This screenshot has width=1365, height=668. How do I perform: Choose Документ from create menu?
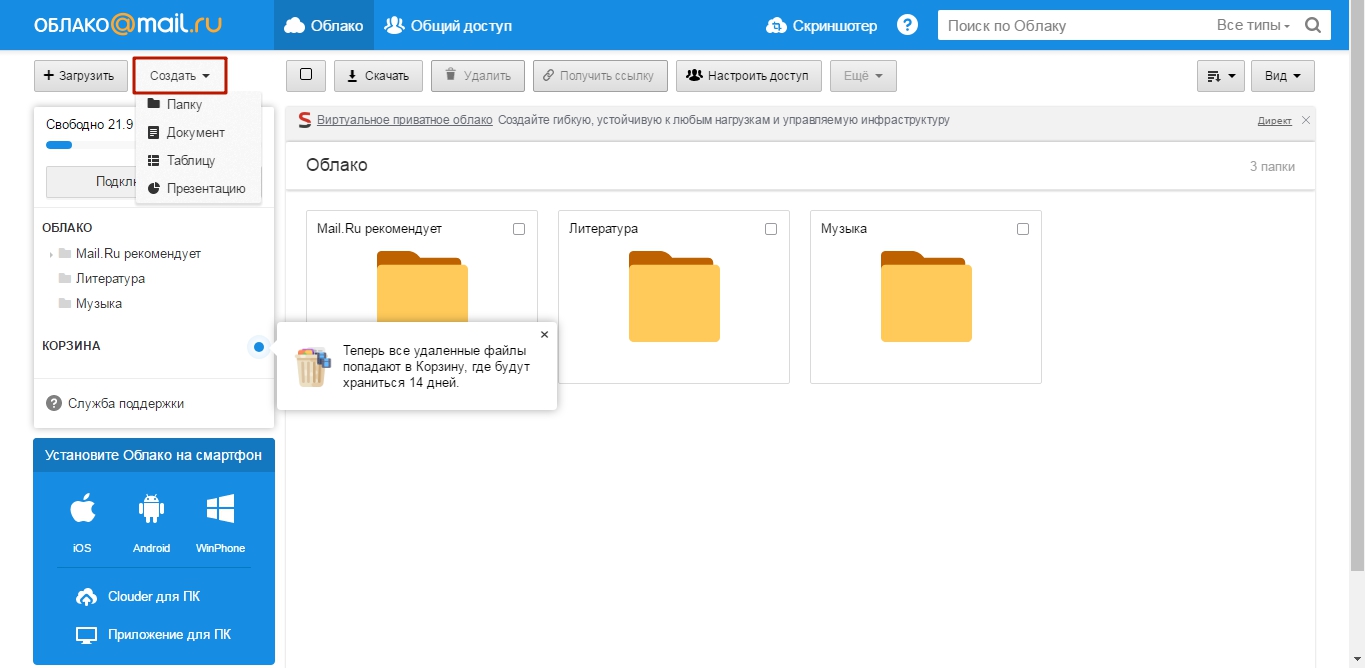pos(195,132)
